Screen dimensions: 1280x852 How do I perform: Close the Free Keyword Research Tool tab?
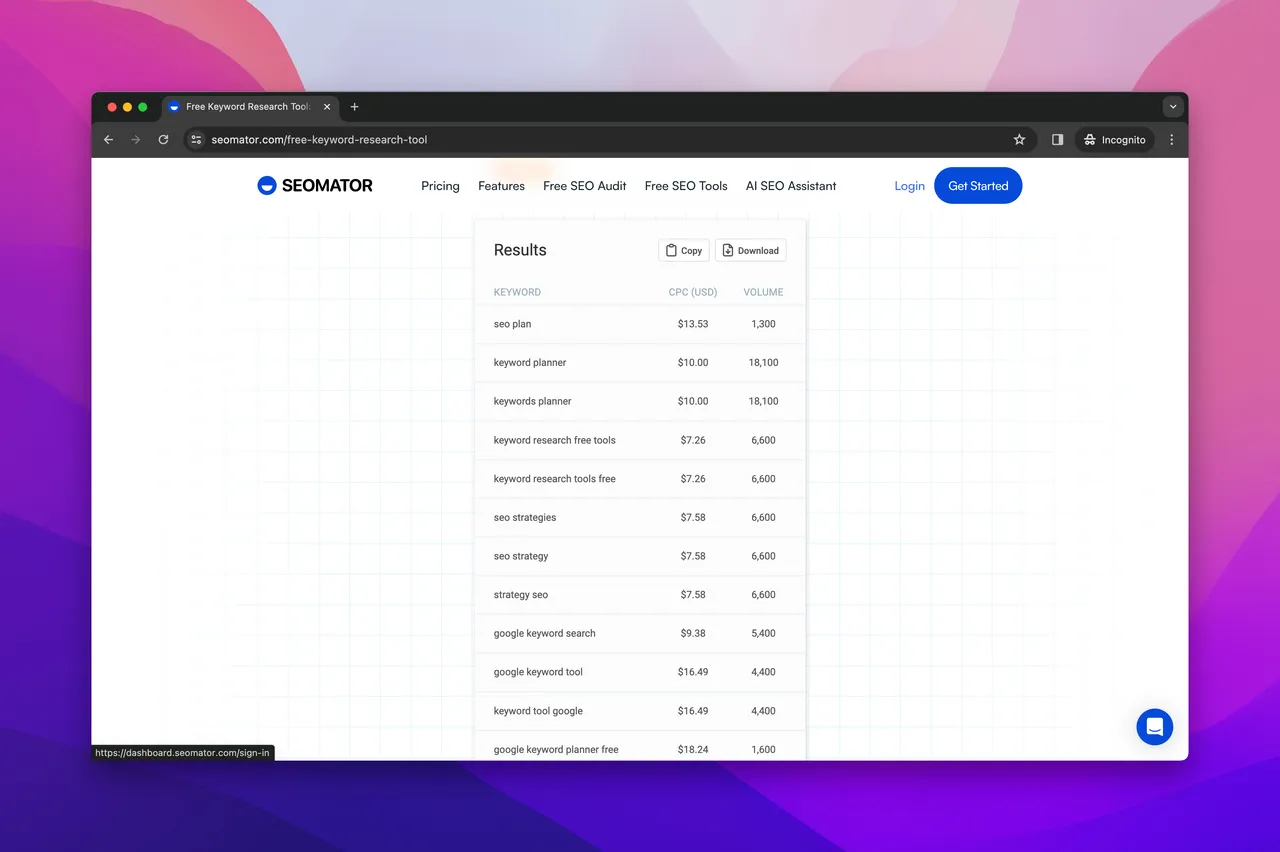327,107
